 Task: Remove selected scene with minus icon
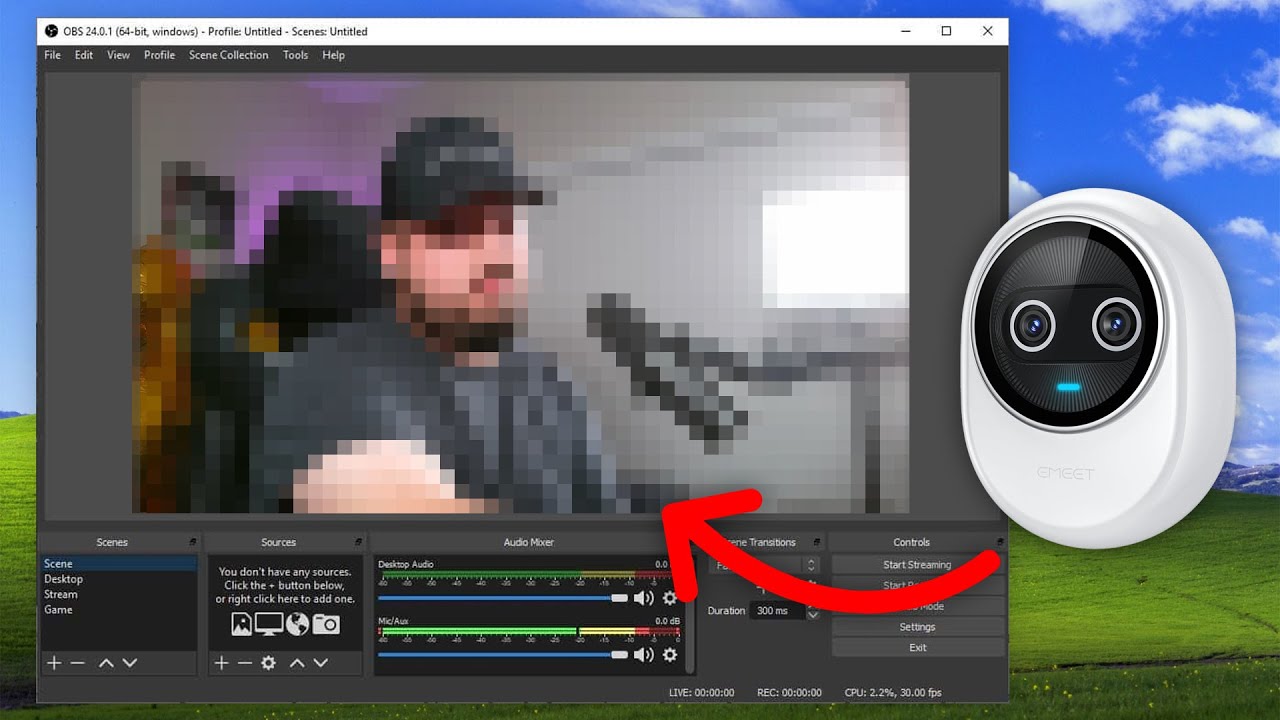click(77, 663)
